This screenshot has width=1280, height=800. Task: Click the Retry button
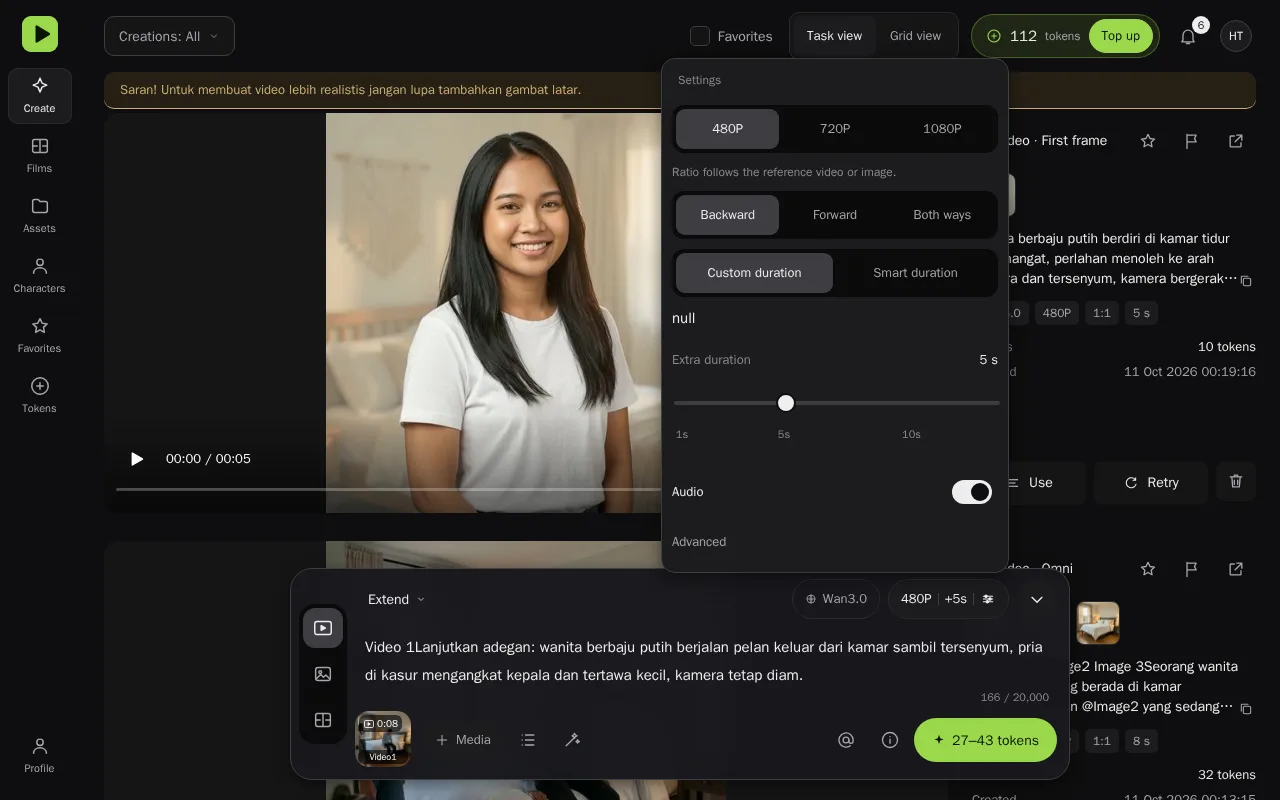pos(1151,482)
